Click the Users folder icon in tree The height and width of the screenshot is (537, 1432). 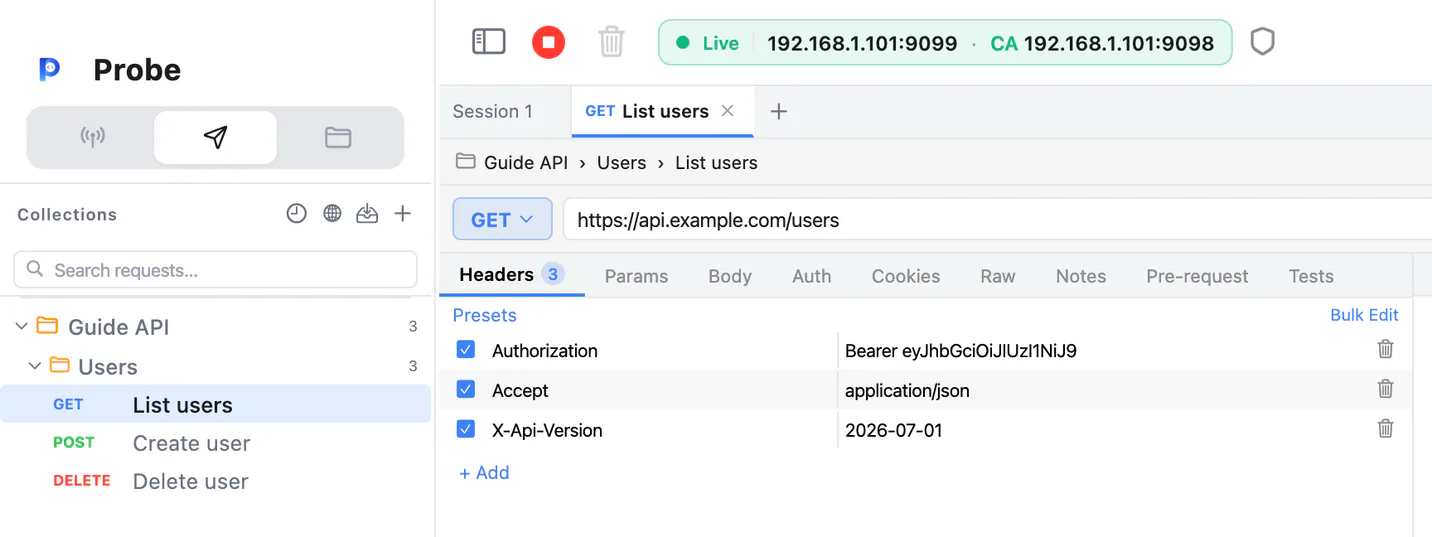(60, 365)
